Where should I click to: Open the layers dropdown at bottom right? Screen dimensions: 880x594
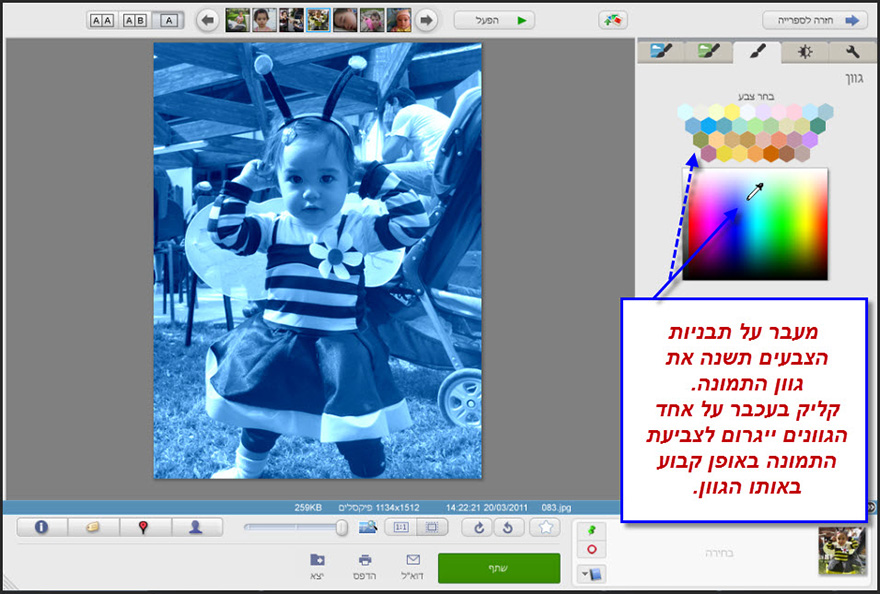[593, 572]
